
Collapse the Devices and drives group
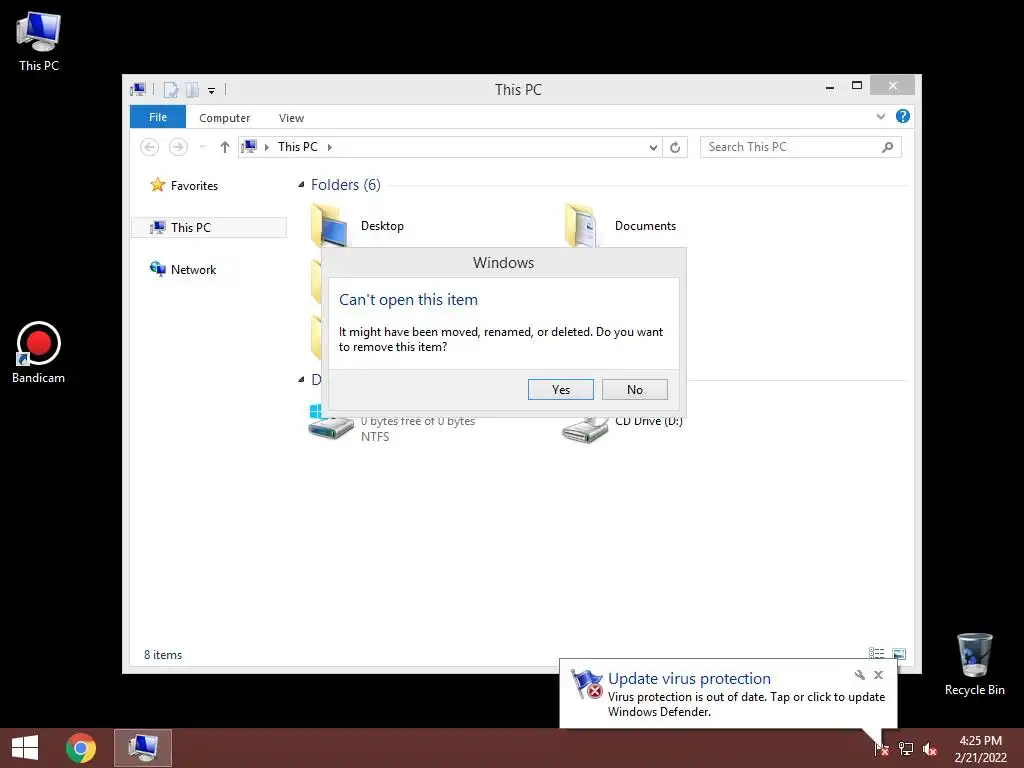pos(301,379)
